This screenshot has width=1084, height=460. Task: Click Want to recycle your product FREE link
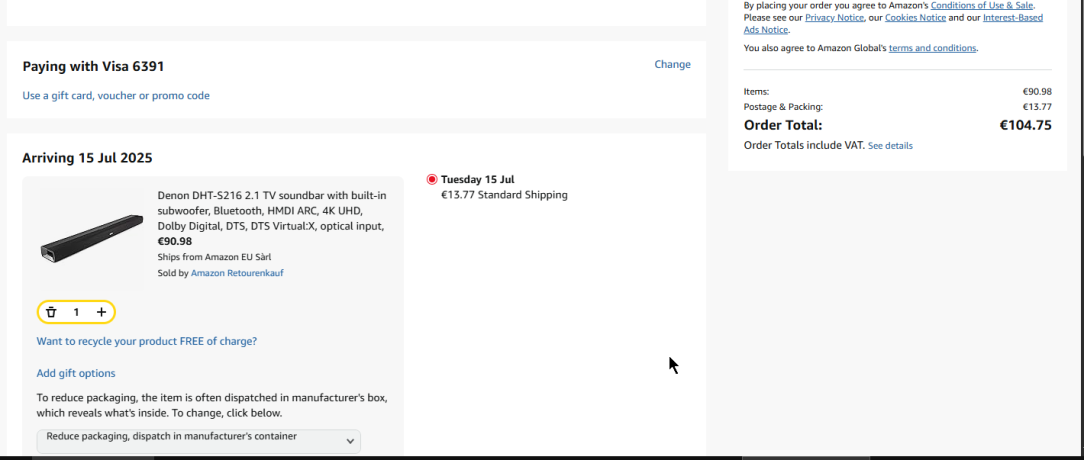pyautogui.click(x=147, y=341)
